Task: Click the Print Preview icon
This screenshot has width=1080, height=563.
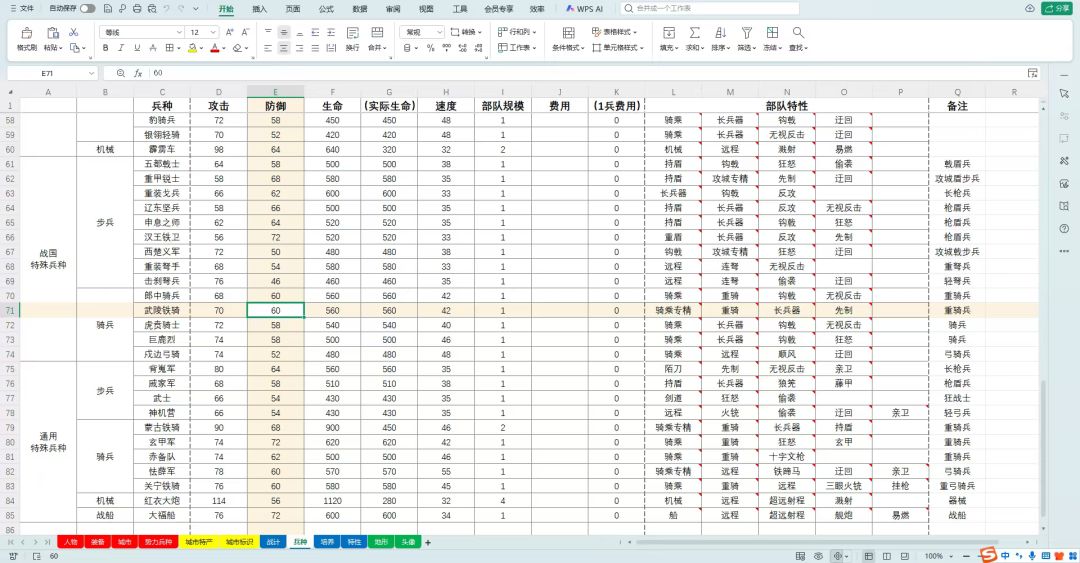Action: tap(152, 8)
